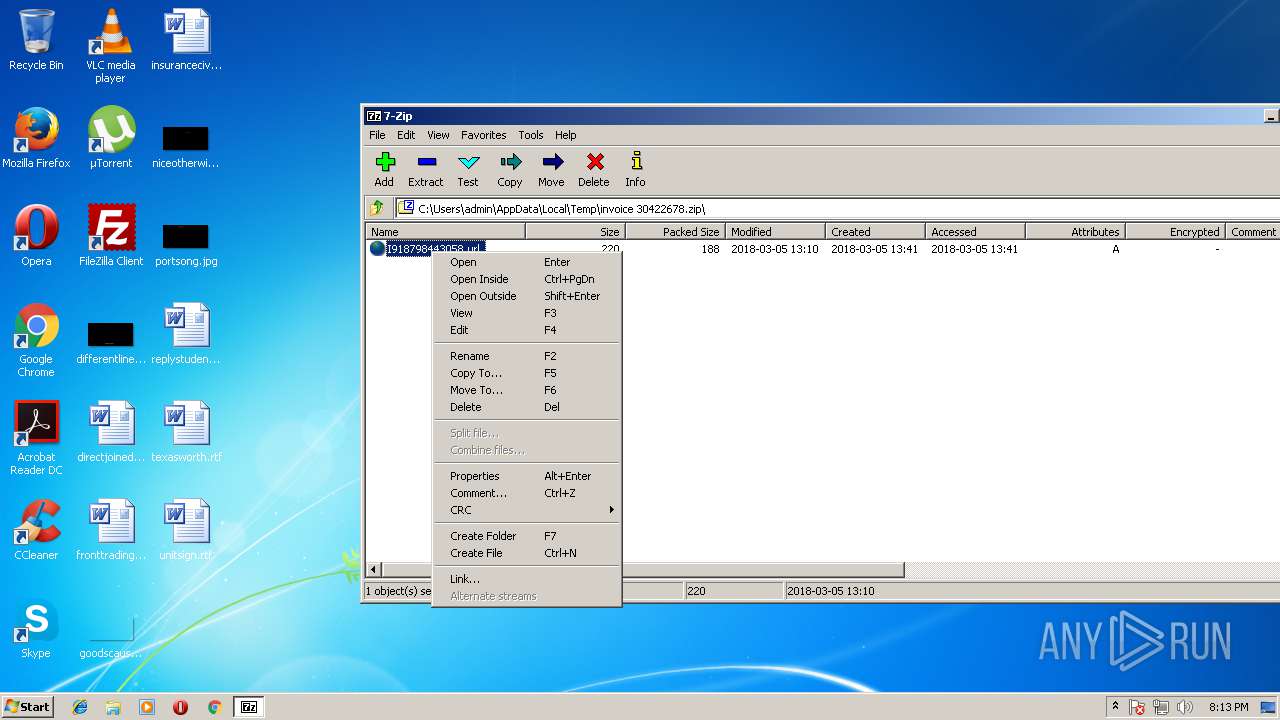Image resolution: width=1280 pixels, height=720 pixels.
Task: Select the µTorrent desktop shortcut
Action: pyautogui.click(x=110, y=138)
